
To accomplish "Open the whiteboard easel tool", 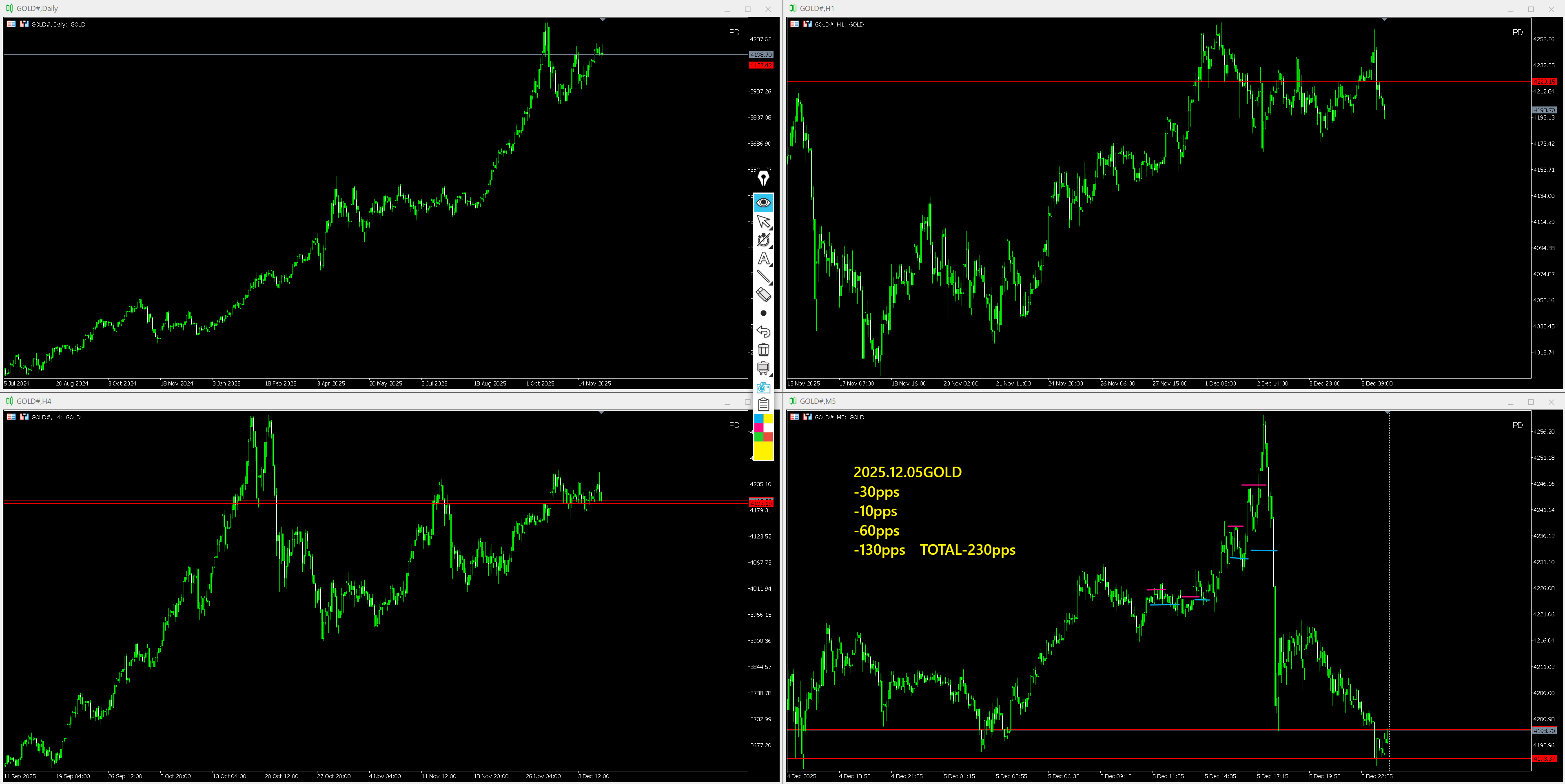I will pos(763,368).
